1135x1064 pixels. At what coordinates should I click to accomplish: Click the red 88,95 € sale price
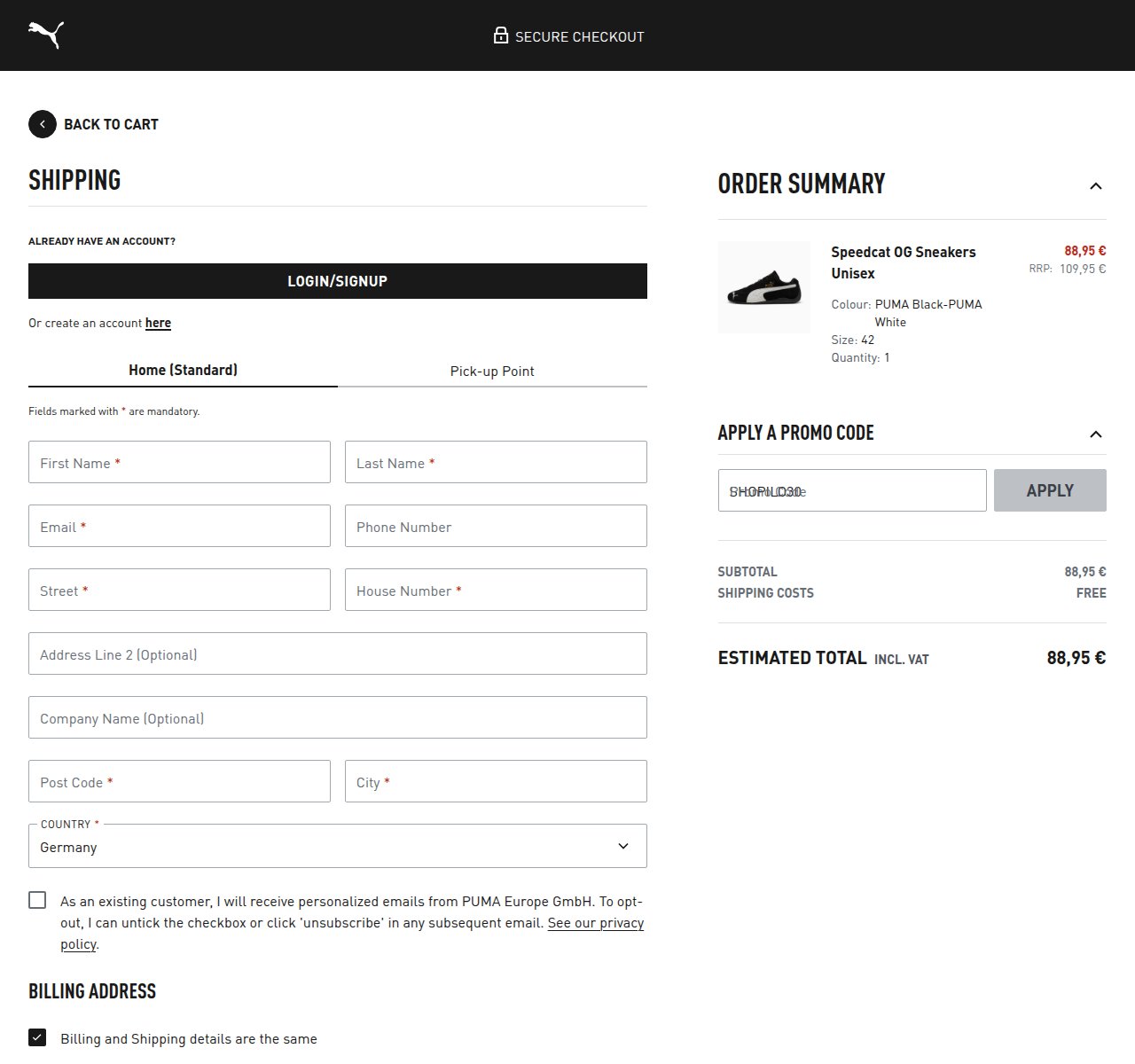[x=1085, y=251]
